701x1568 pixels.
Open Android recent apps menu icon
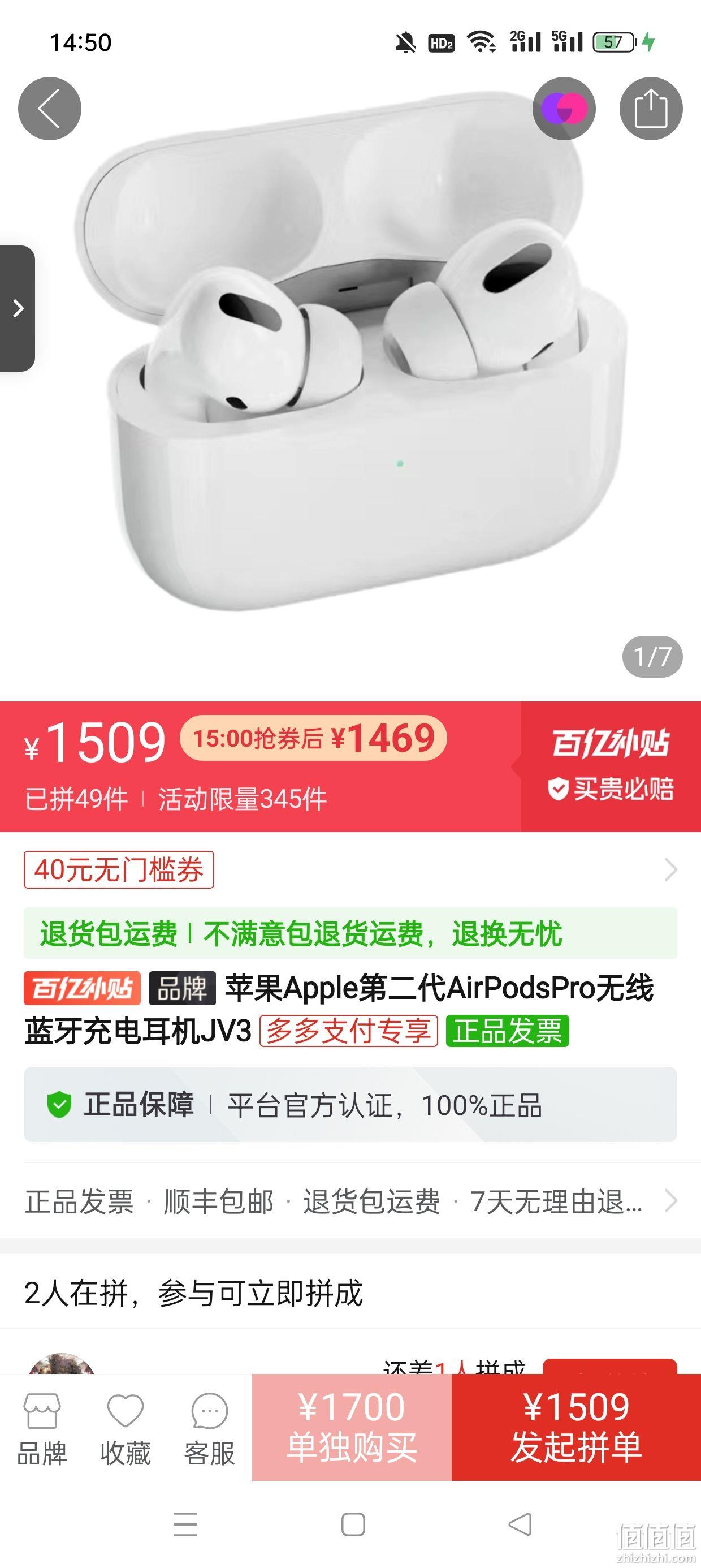tap(185, 1525)
